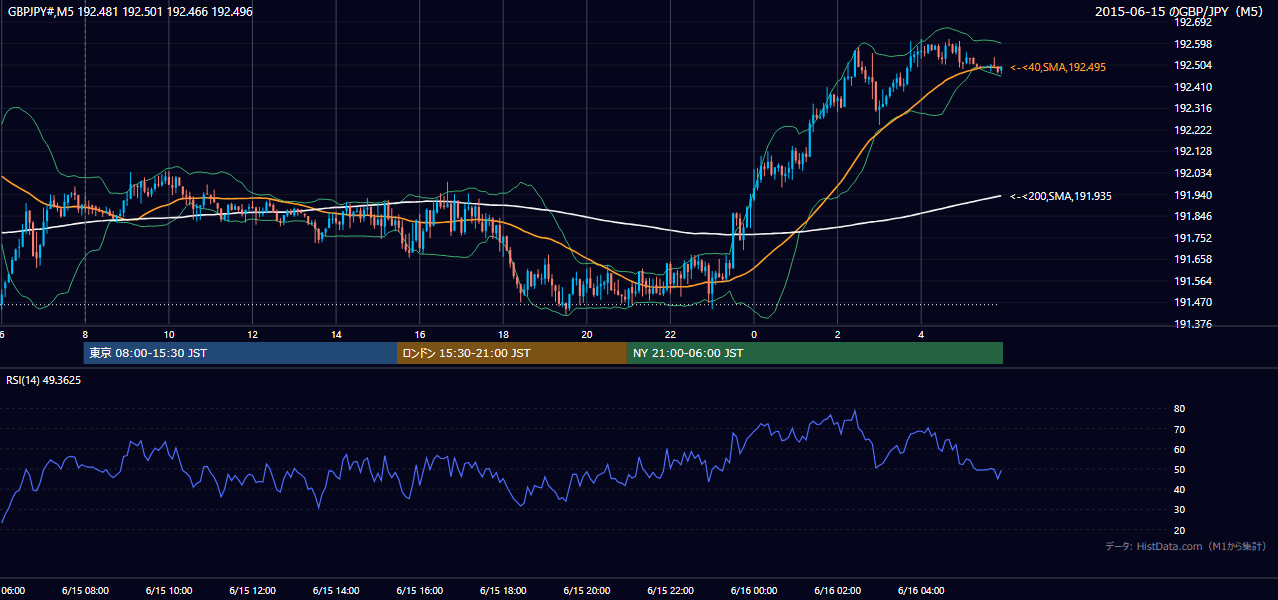Click the 6/15 18:00 time axis label
The width and height of the screenshot is (1278, 600).
tap(503, 591)
